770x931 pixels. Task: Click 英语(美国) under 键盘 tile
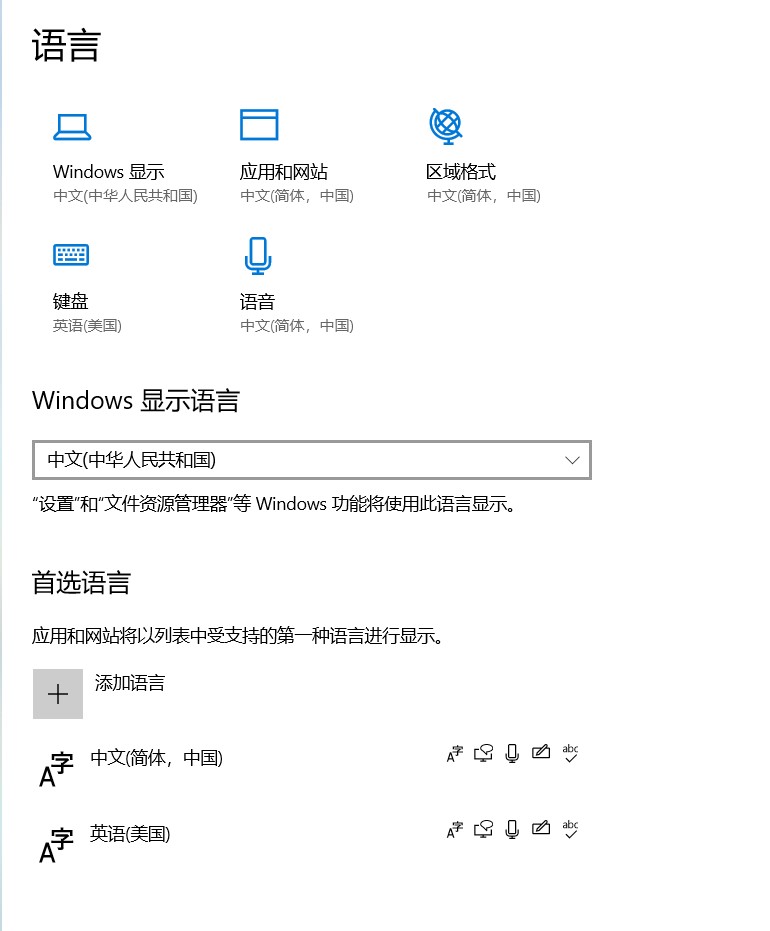[x=87, y=325]
